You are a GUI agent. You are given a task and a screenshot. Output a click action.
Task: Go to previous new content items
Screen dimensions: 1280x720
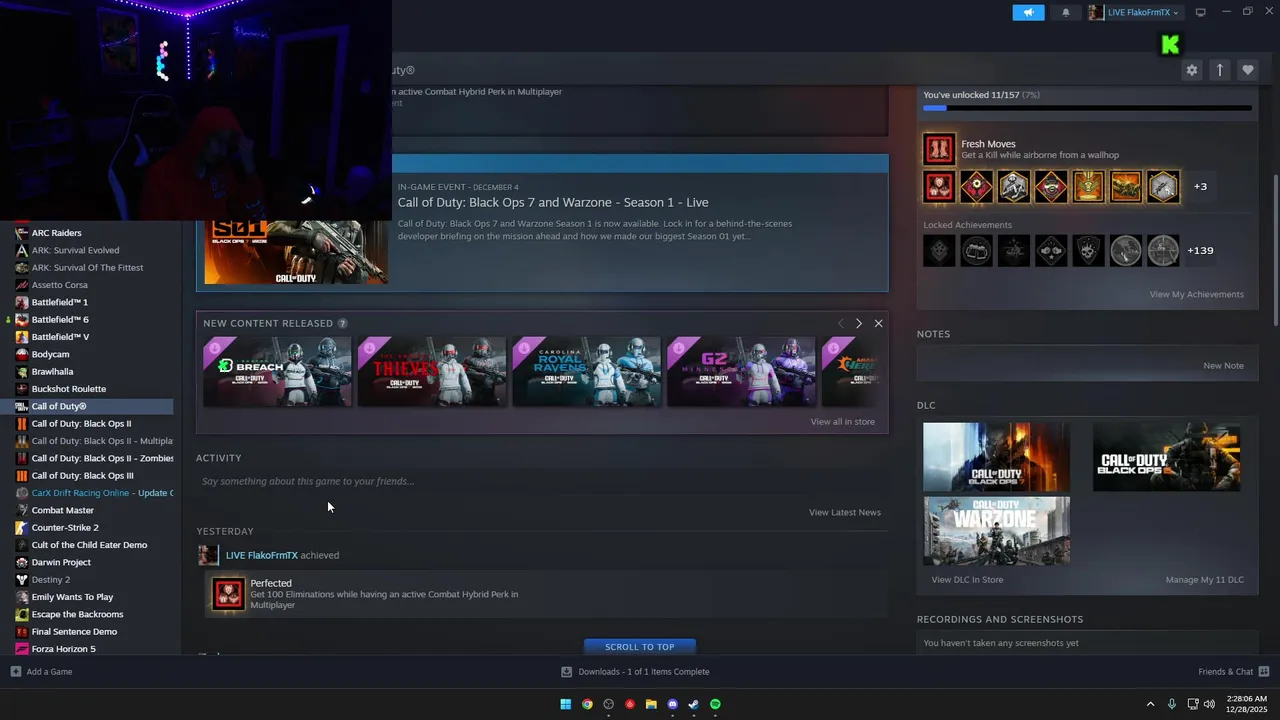840,323
